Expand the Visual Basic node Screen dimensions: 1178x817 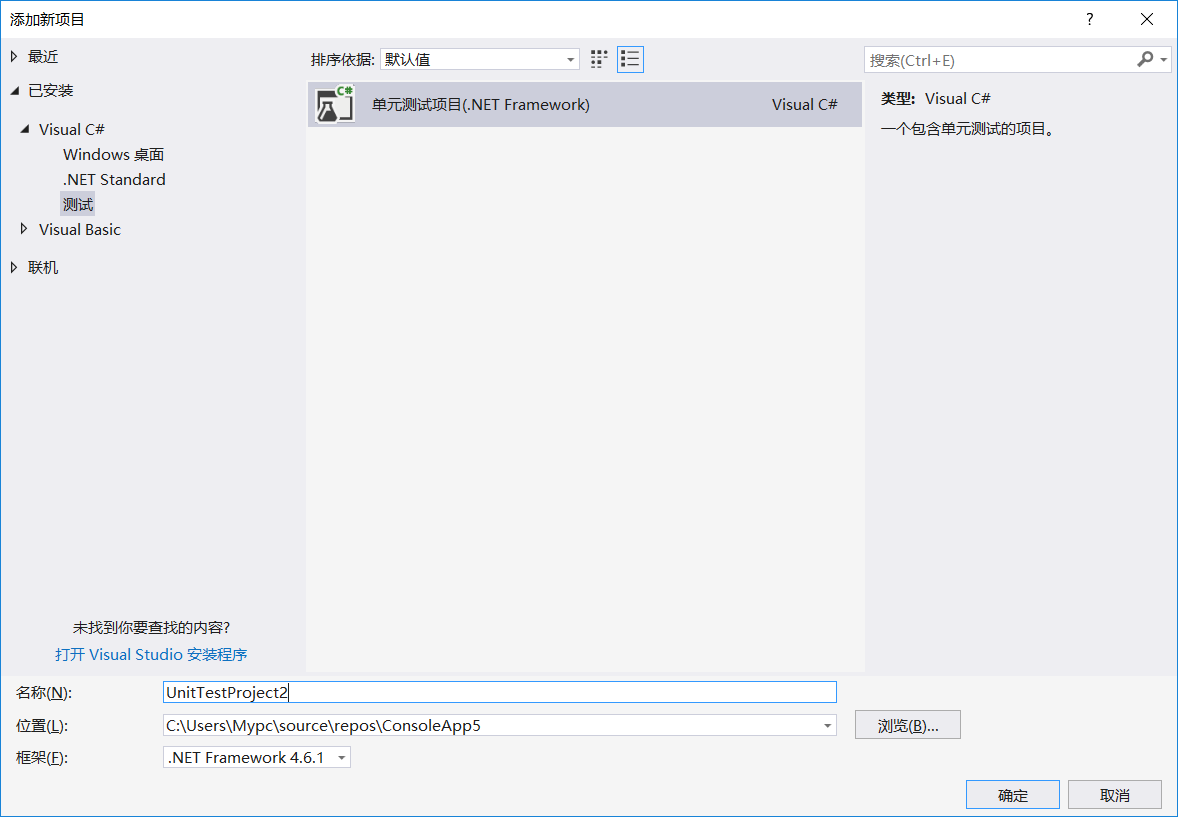coord(24,228)
